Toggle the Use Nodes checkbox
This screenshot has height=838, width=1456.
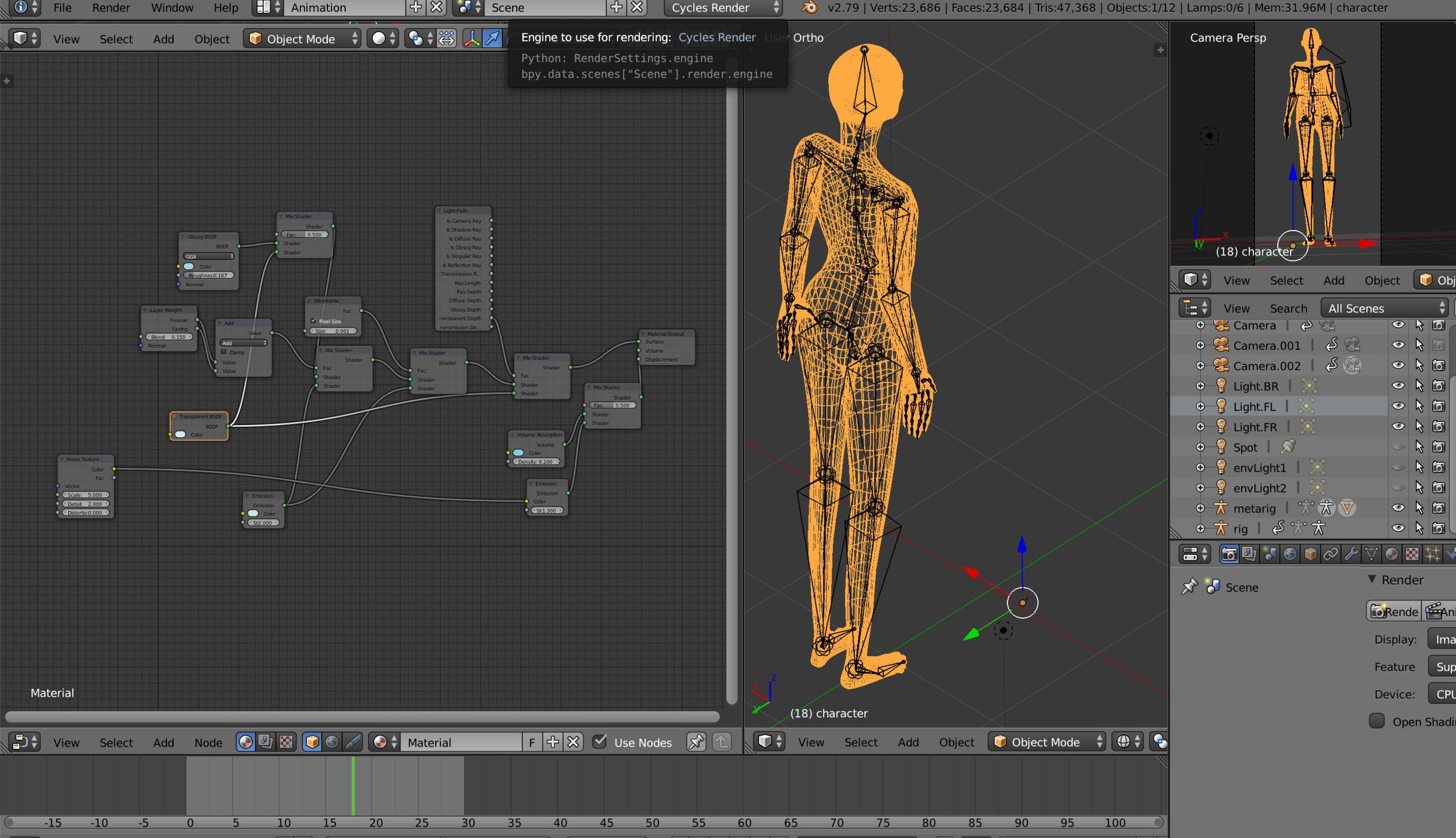[x=600, y=741]
